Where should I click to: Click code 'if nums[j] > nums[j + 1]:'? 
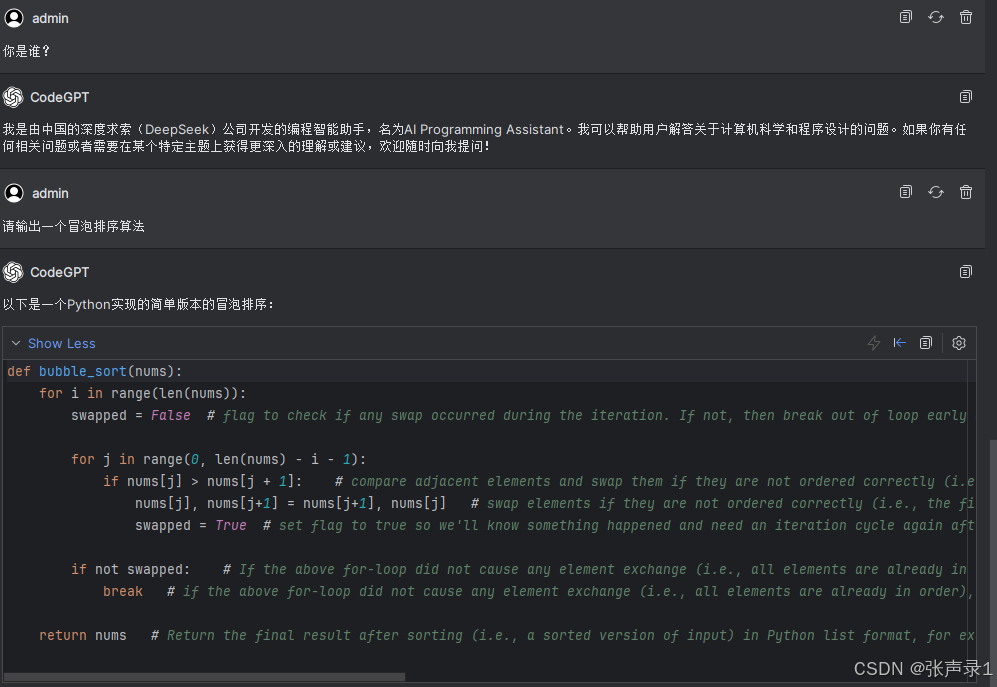point(203,482)
